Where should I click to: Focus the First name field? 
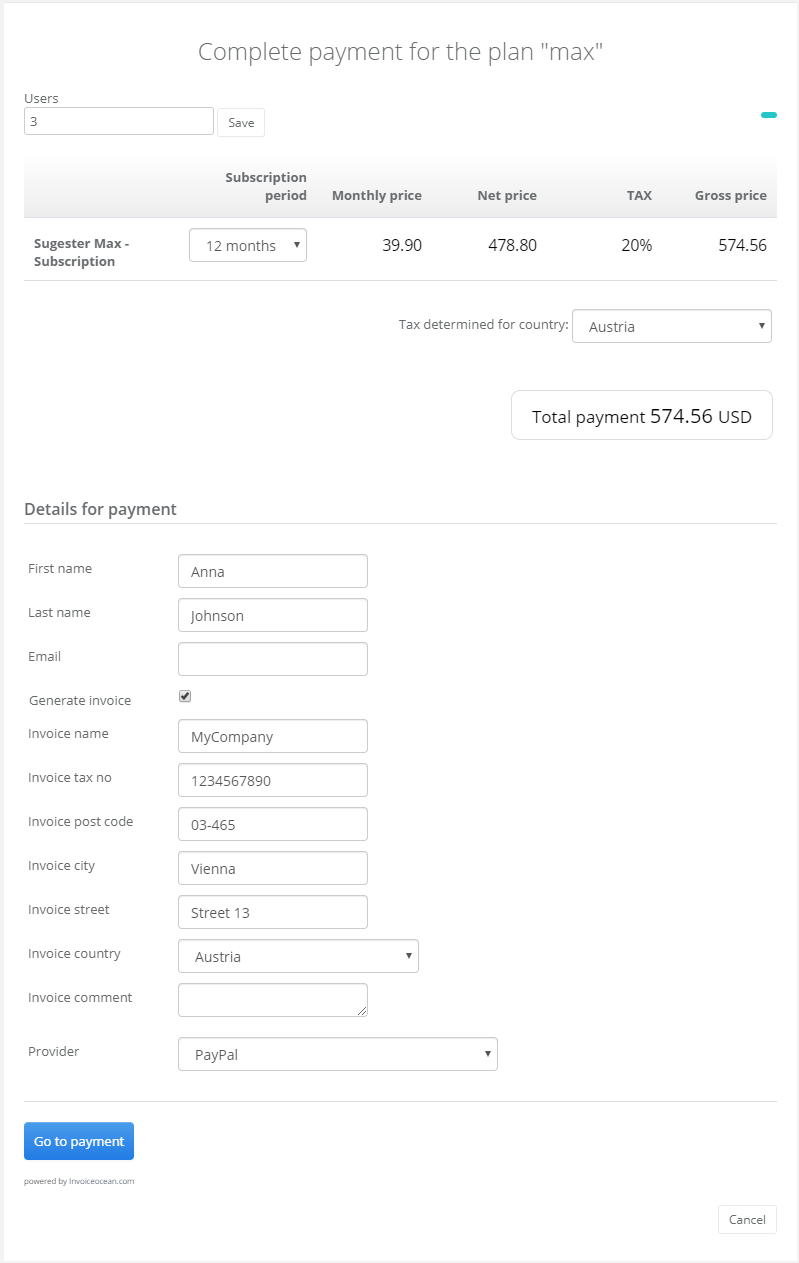[272, 571]
